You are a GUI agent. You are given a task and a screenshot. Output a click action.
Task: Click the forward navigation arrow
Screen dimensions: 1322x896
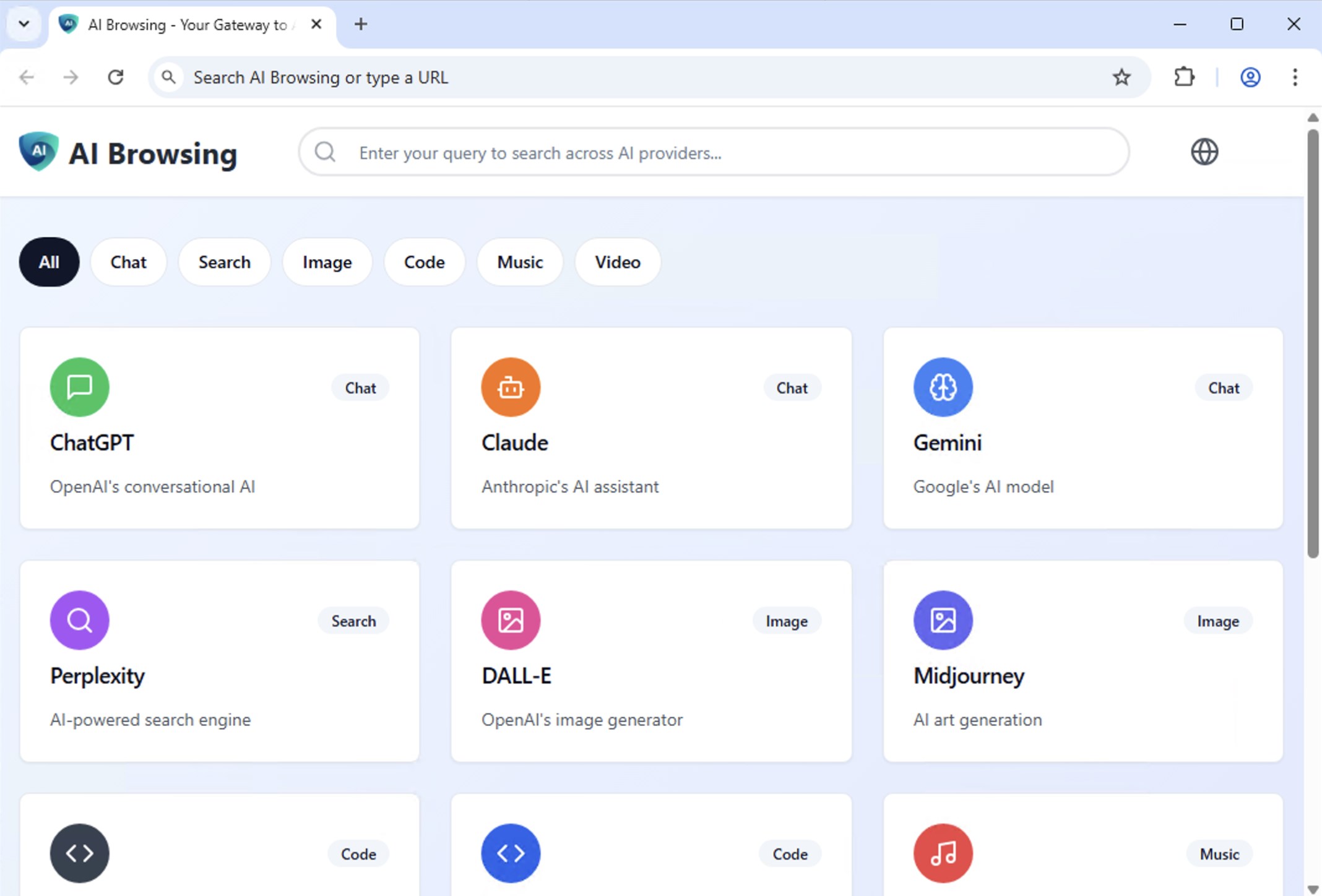click(71, 77)
